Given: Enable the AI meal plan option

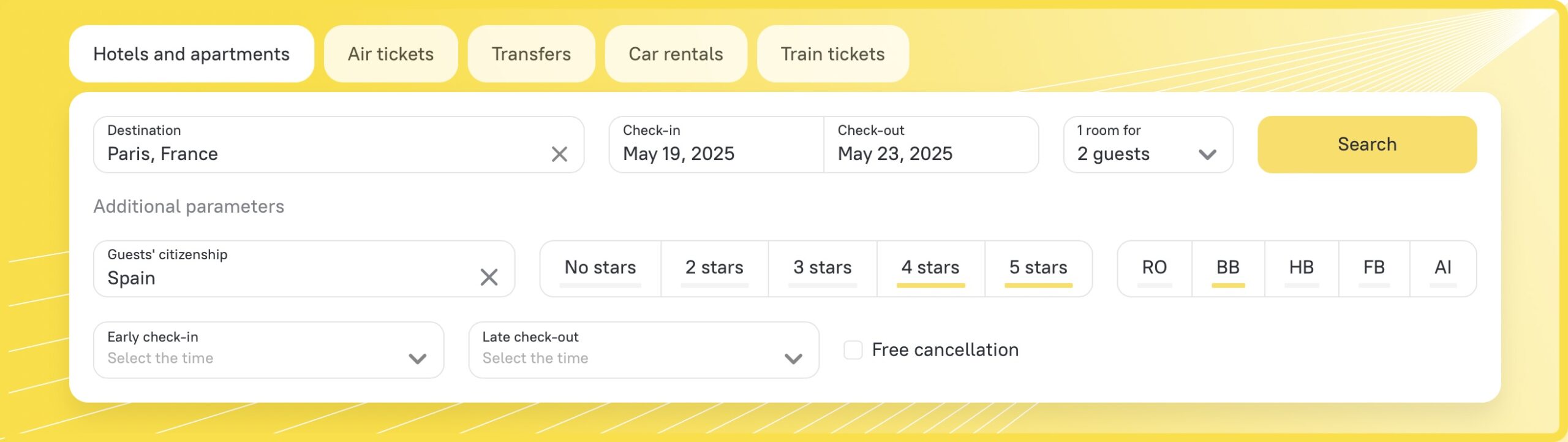Looking at the screenshot, I should click(1442, 268).
